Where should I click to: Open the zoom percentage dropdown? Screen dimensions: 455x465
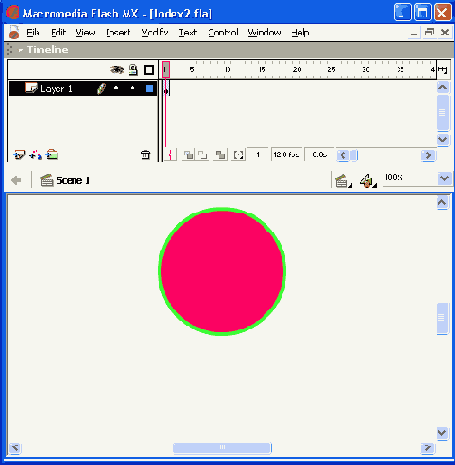[x=444, y=178]
